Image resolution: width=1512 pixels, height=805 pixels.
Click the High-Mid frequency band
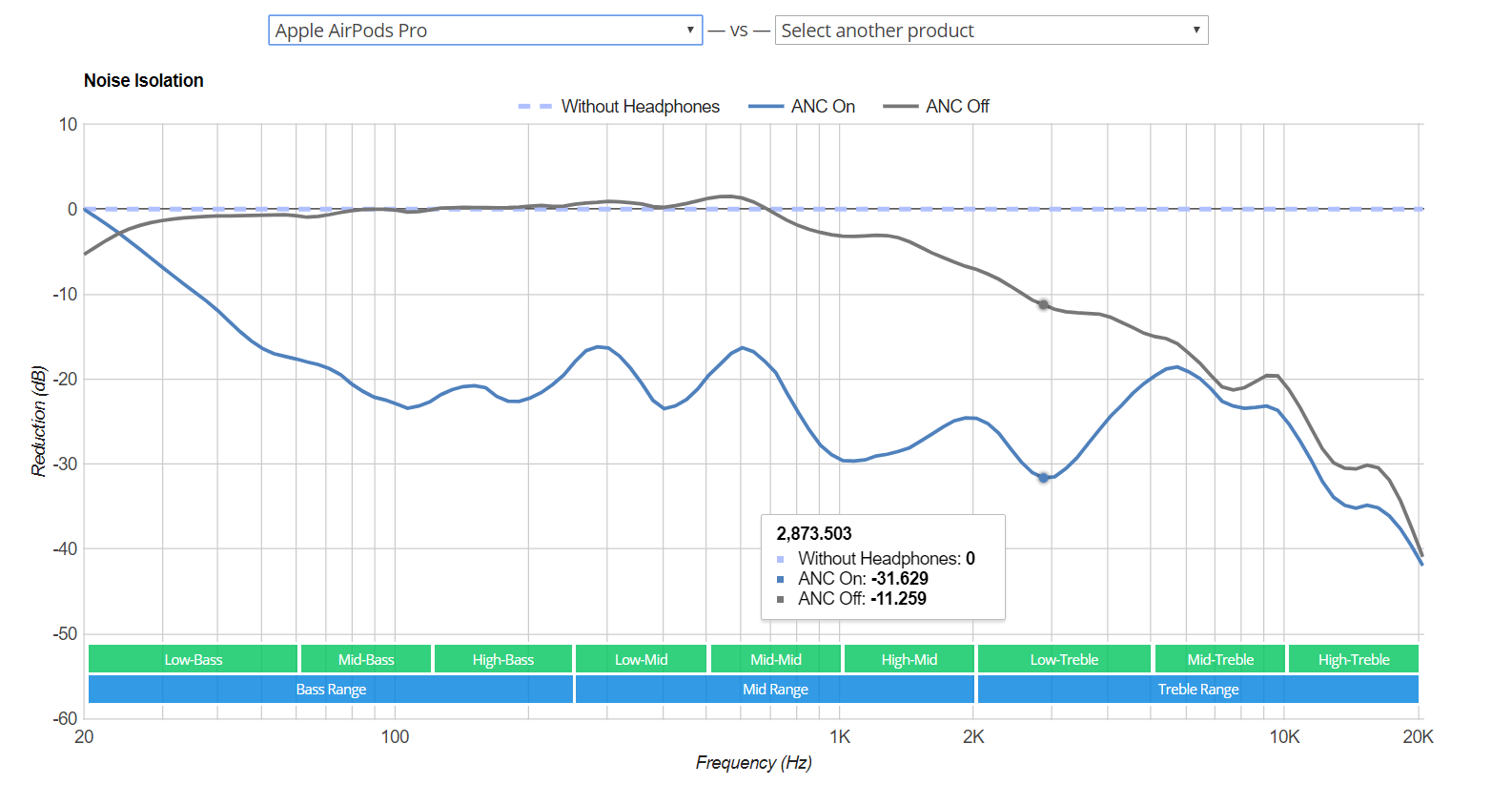(x=909, y=659)
